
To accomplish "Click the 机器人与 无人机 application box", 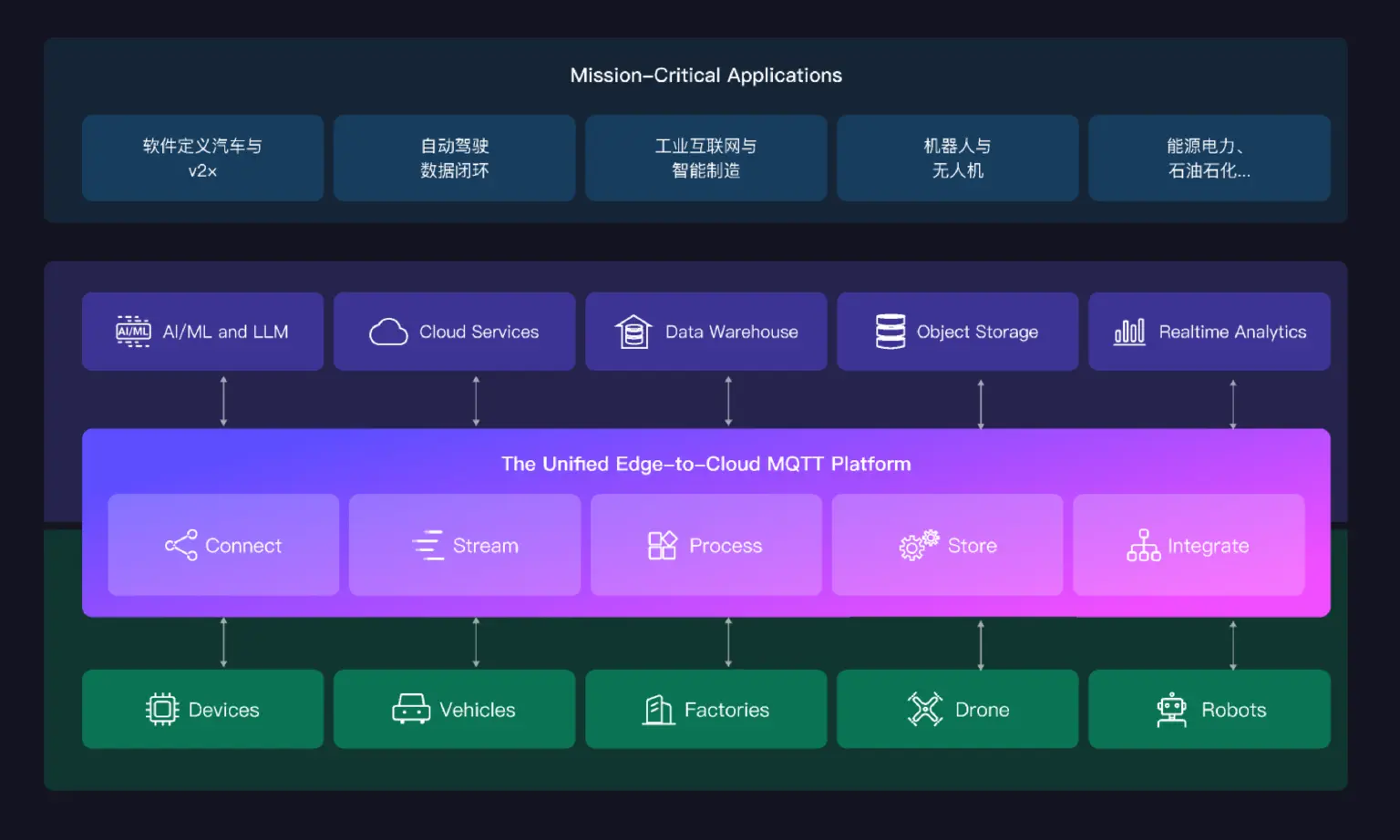I will 957,158.
